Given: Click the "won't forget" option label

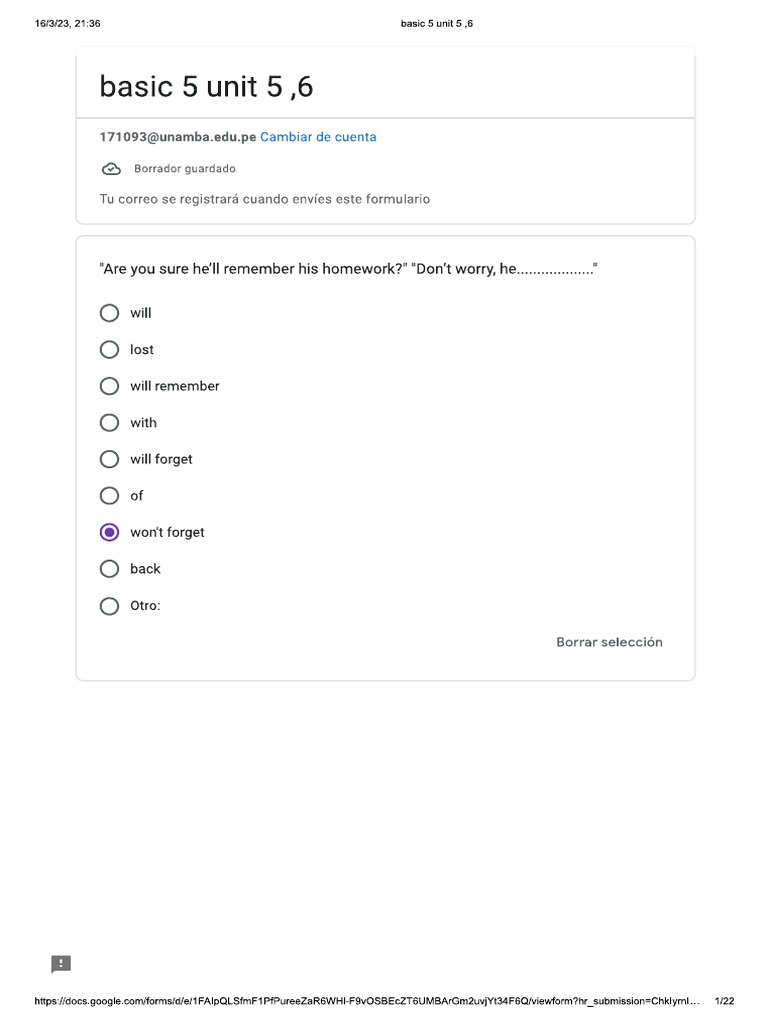Looking at the screenshot, I should [167, 532].
